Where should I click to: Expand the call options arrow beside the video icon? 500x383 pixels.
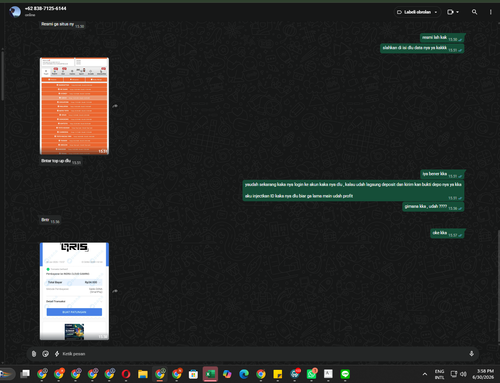(x=457, y=12)
